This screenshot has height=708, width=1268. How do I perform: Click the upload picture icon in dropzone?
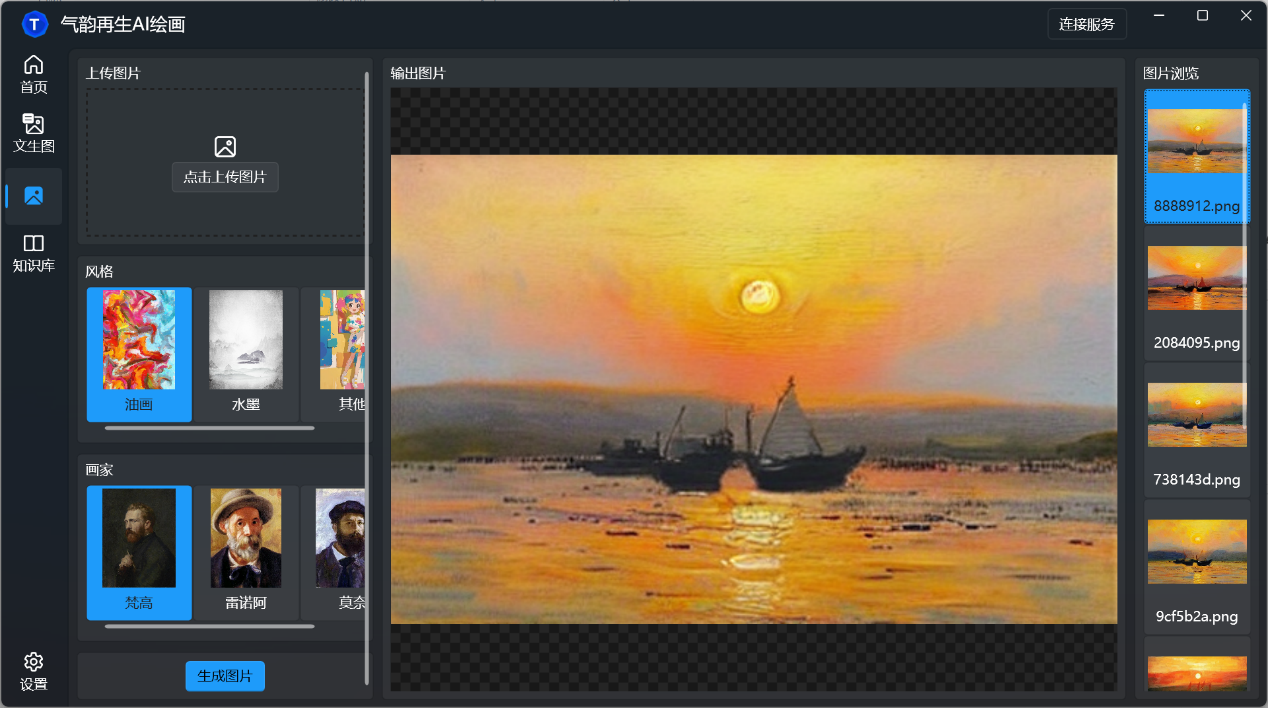pos(225,147)
